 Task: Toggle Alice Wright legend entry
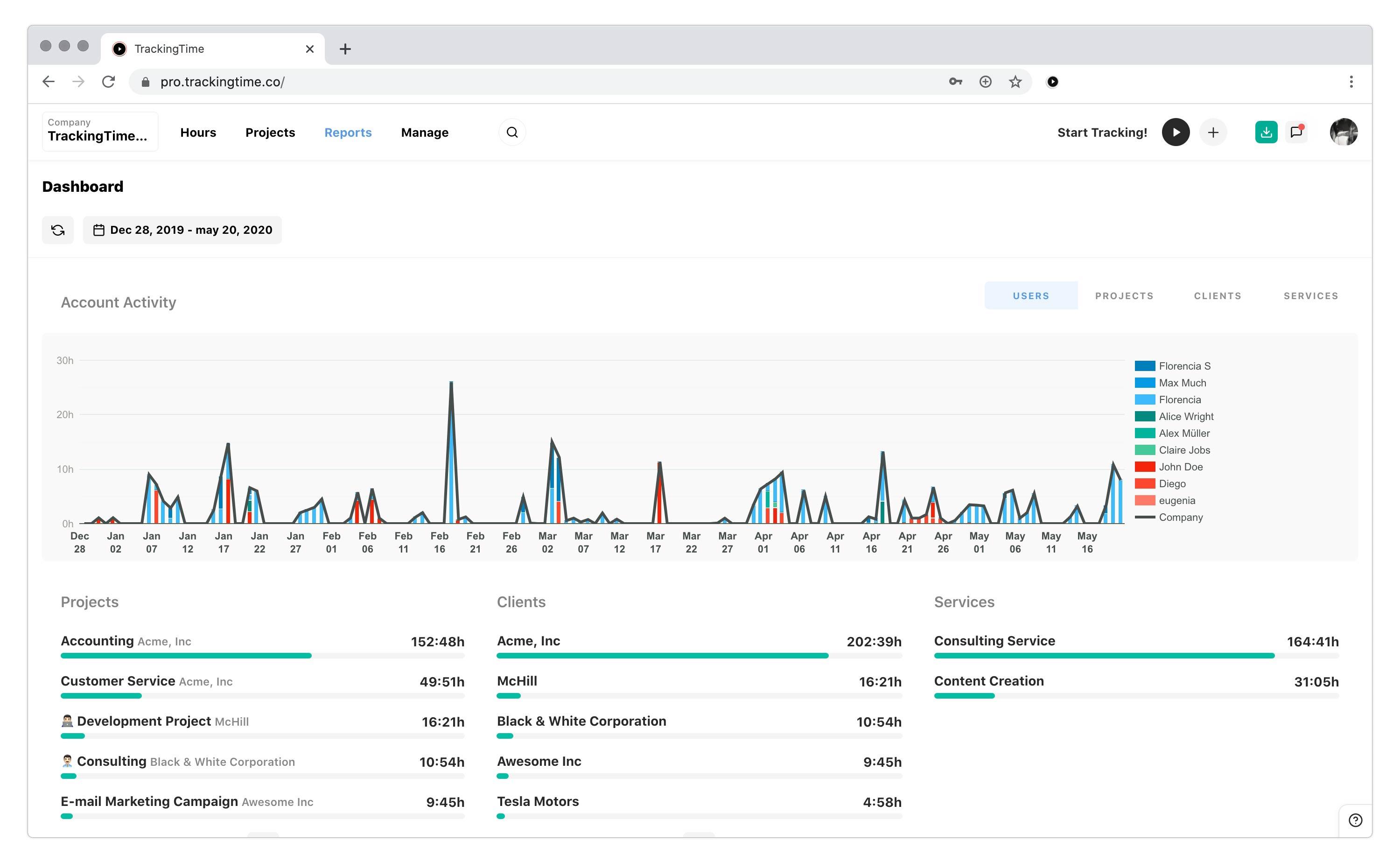1174,417
